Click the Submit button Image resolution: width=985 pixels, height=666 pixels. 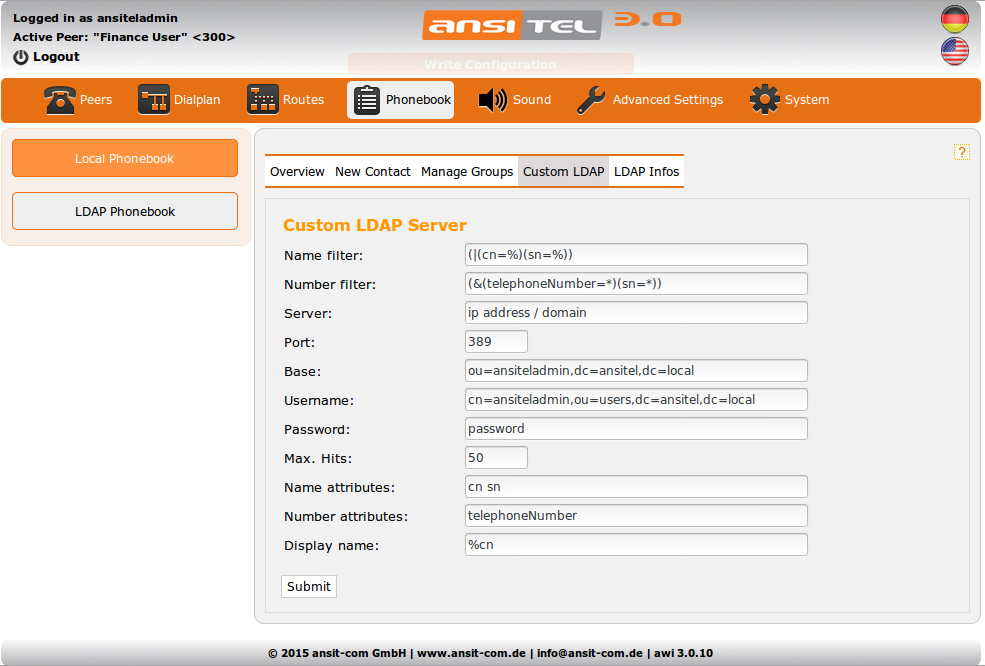[x=308, y=587]
